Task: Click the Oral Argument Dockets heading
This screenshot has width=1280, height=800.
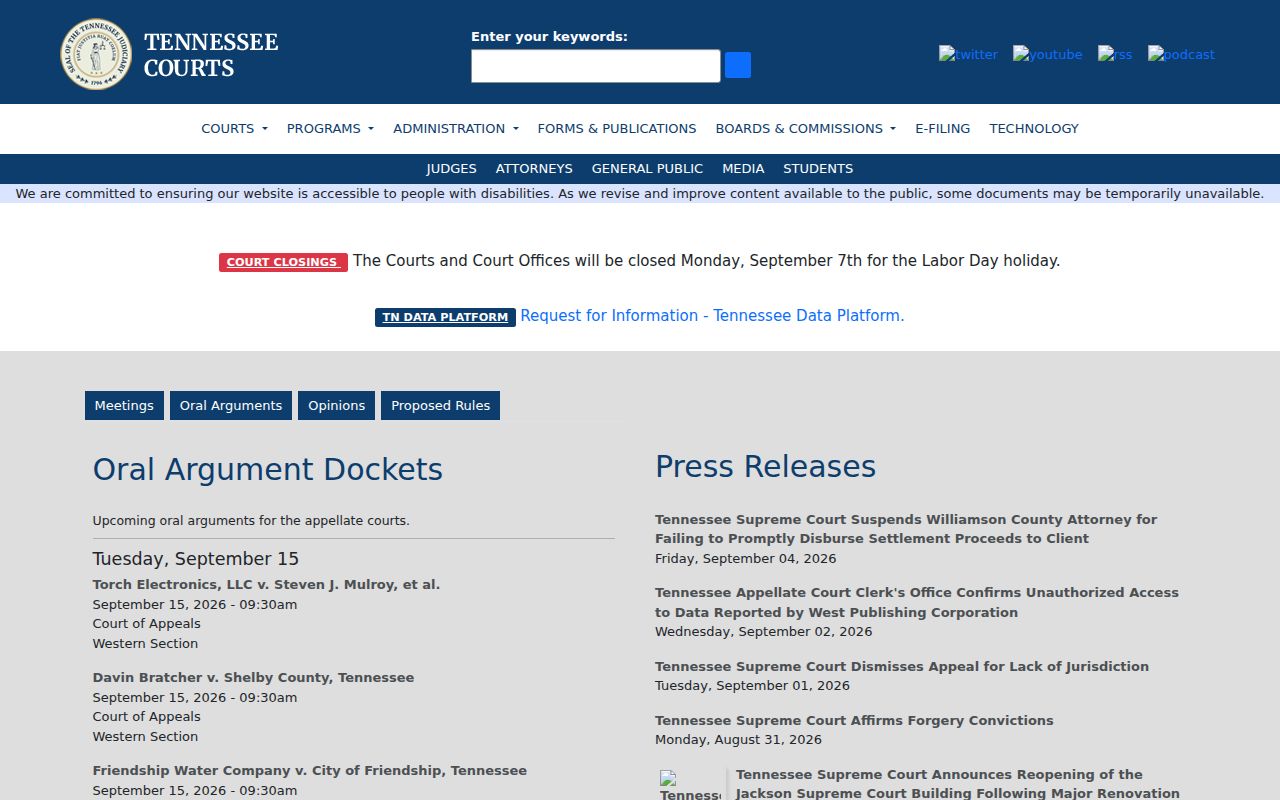Action: click(x=268, y=469)
